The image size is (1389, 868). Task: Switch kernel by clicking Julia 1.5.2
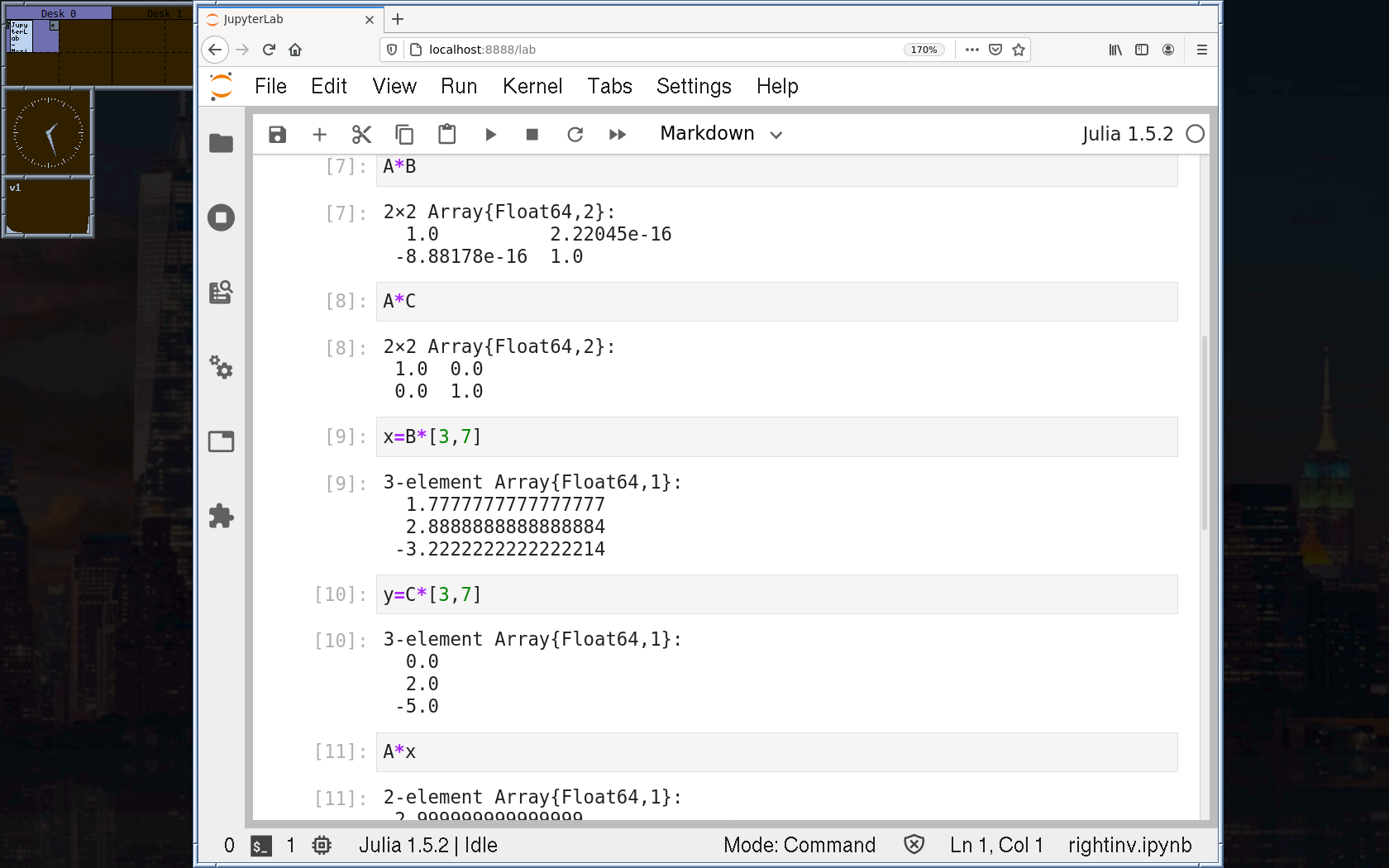(1127, 134)
